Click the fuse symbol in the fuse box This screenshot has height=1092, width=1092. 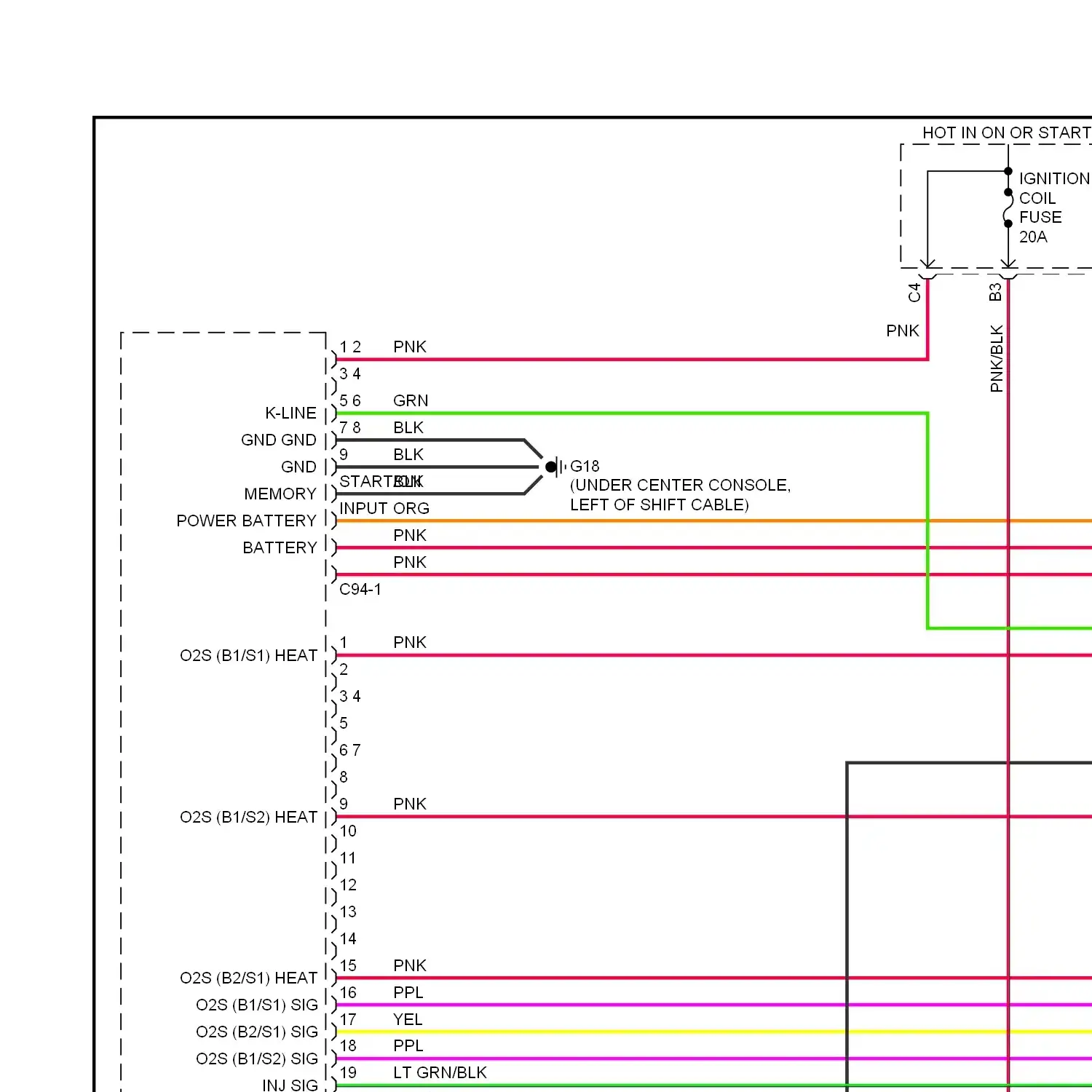point(1008,208)
